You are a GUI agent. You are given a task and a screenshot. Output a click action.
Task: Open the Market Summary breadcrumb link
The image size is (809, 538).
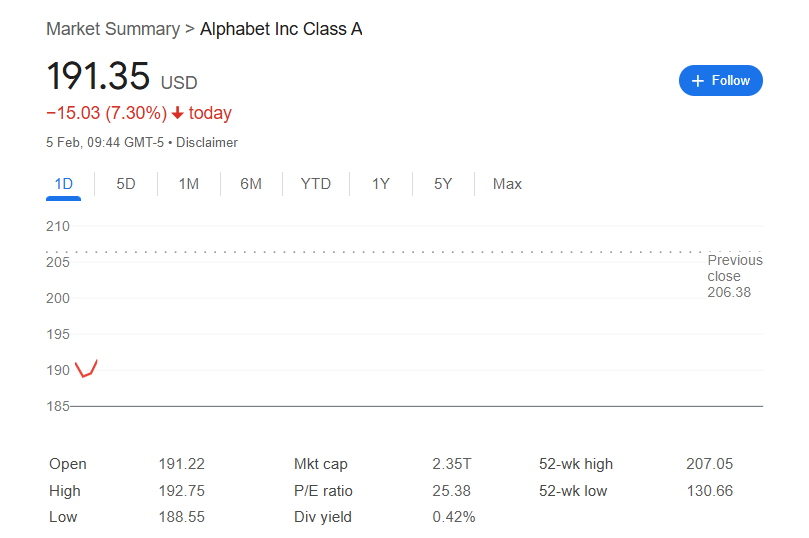click(112, 29)
